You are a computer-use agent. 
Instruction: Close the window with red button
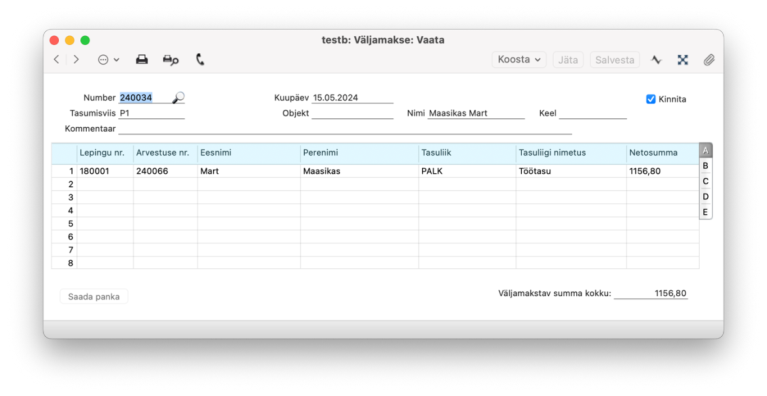click(x=54, y=40)
